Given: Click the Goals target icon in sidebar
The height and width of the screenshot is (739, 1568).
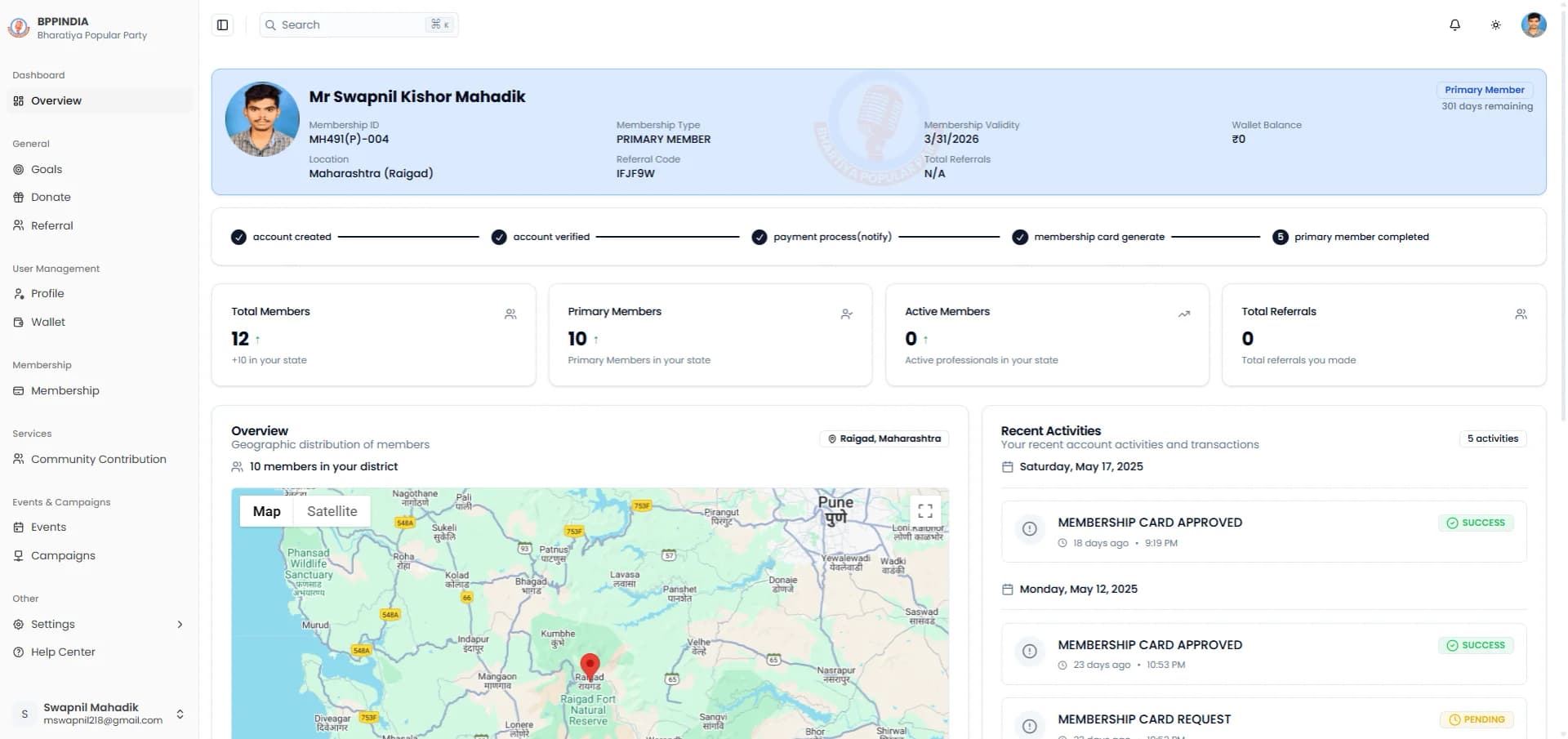Looking at the screenshot, I should (x=19, y=170).
